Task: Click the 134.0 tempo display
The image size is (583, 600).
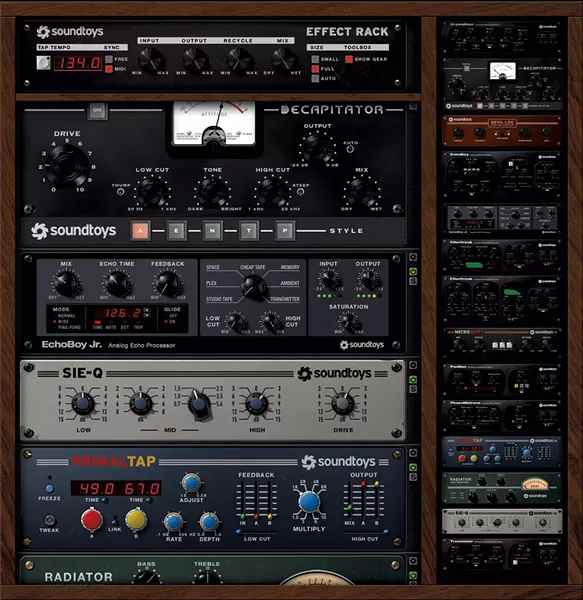Action: [78, 63]
